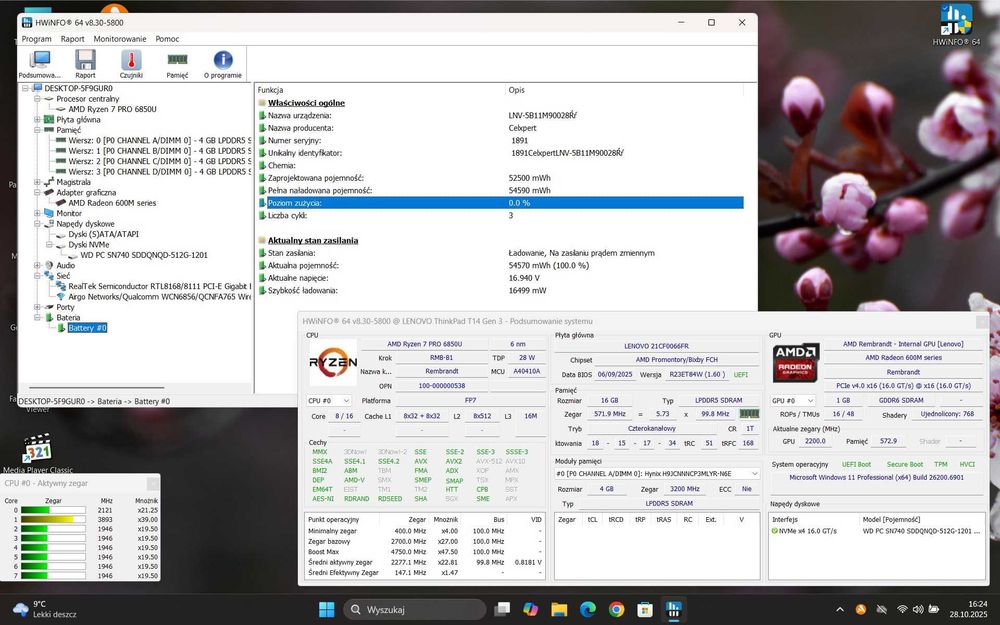Expand the Monitor tree node
Image resolution: width=1000 pixels, height=625 pixels.
pos(38,213)
